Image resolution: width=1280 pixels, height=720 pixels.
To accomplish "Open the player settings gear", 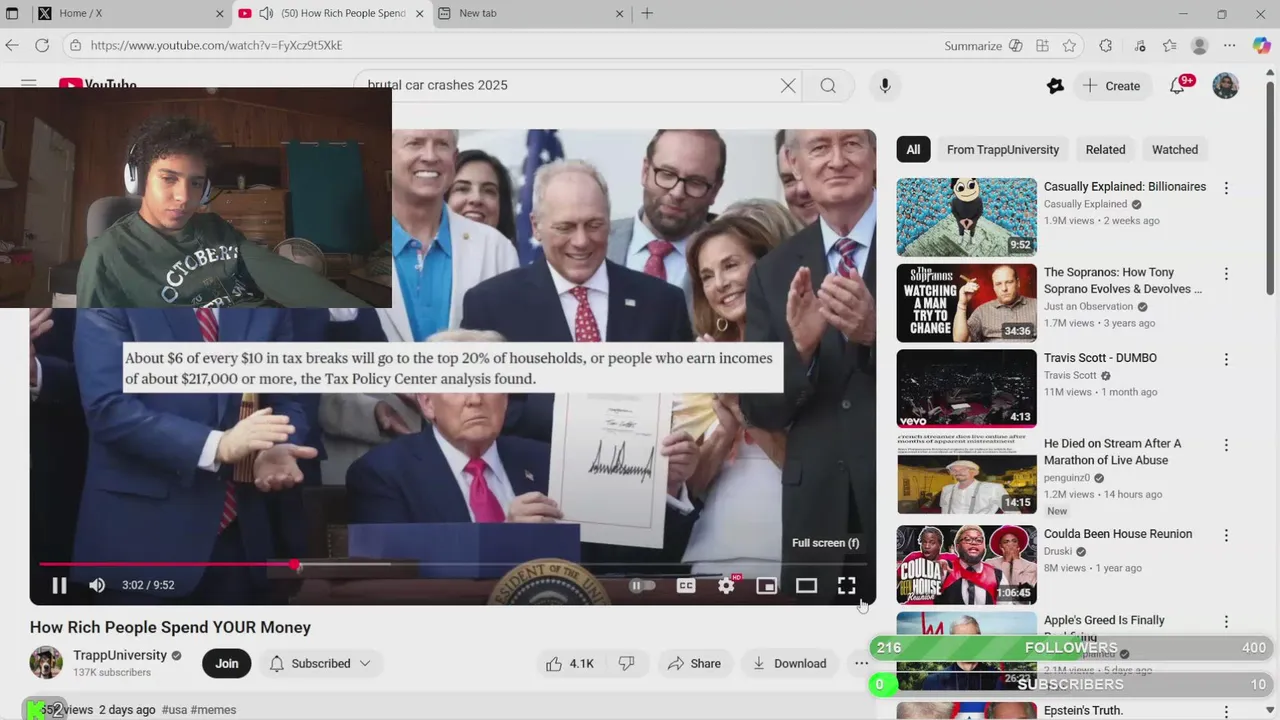I will point(727,586).
